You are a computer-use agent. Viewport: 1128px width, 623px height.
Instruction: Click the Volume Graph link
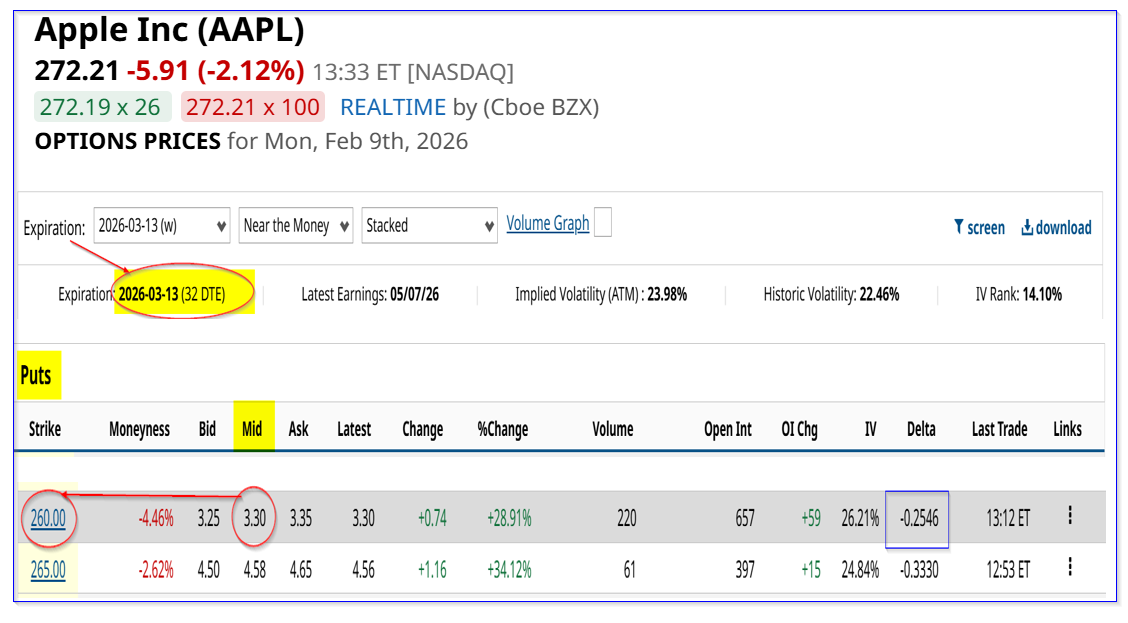[547, 223]
